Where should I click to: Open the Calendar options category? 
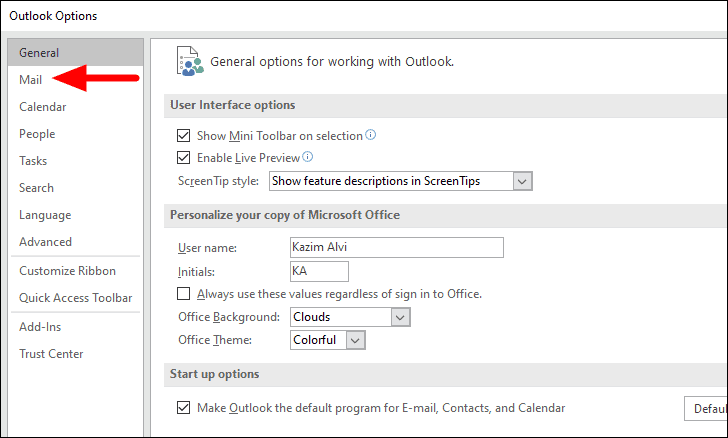tap(43, 107)
